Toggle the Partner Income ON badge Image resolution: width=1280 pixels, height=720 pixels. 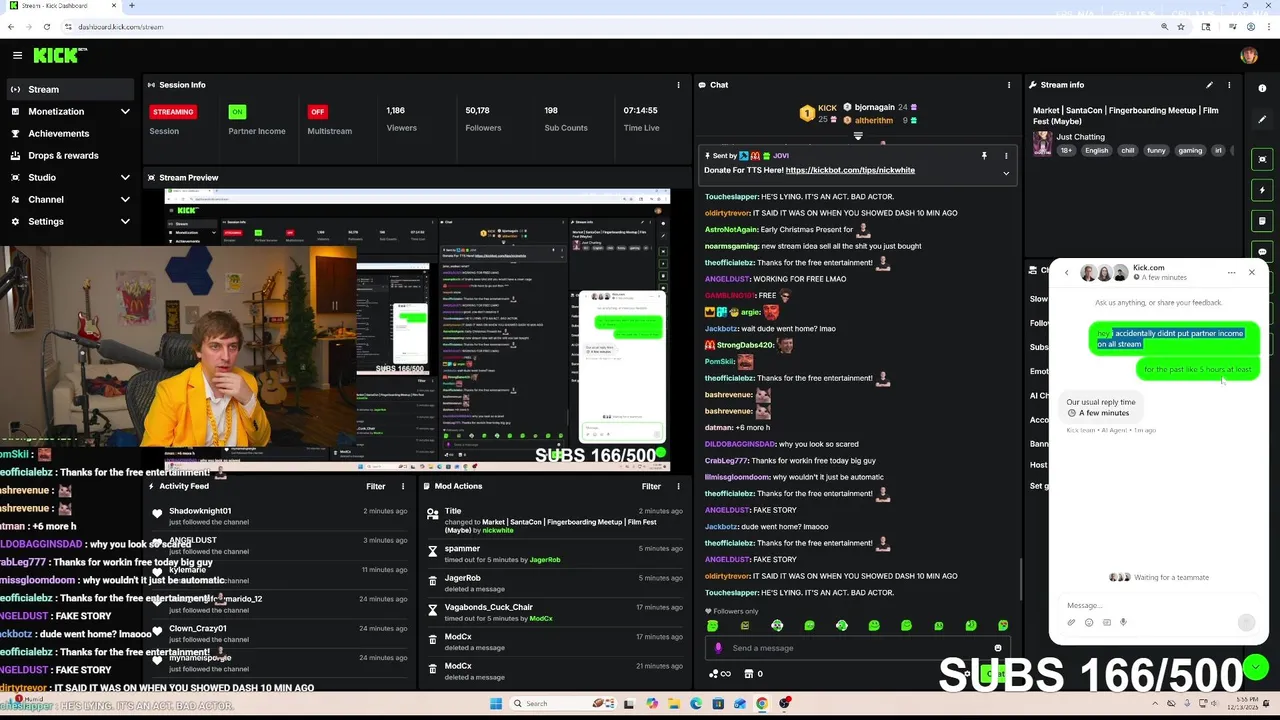pos(236,111)
